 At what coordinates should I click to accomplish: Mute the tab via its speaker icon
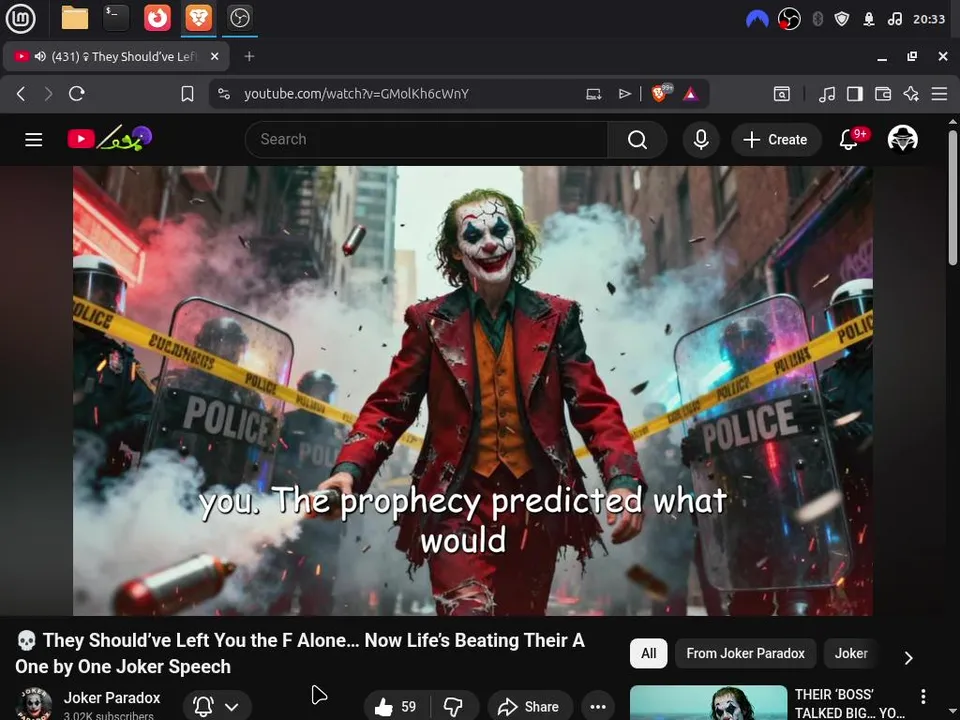coord(40,56)
